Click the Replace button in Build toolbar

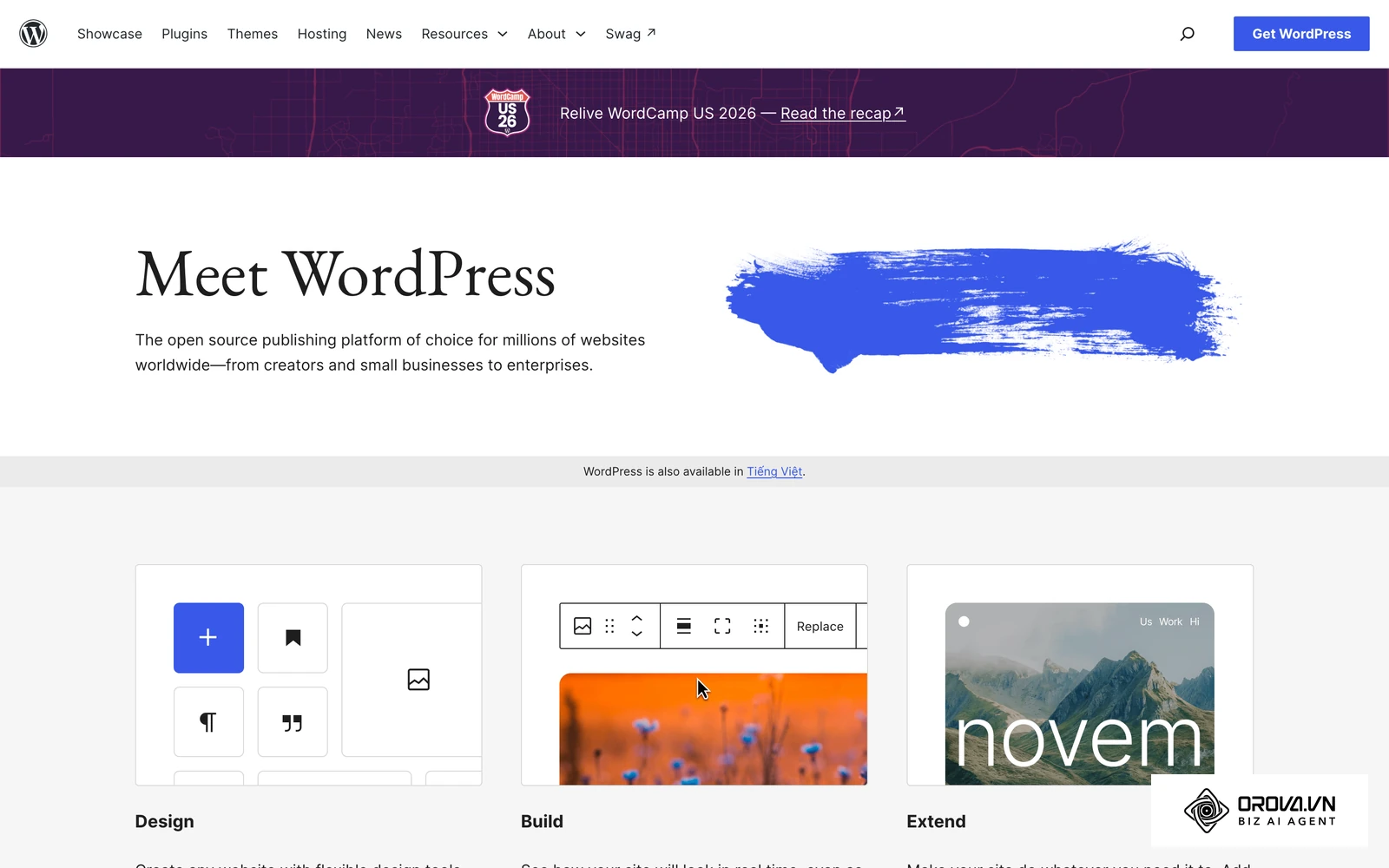coord(820,626)
